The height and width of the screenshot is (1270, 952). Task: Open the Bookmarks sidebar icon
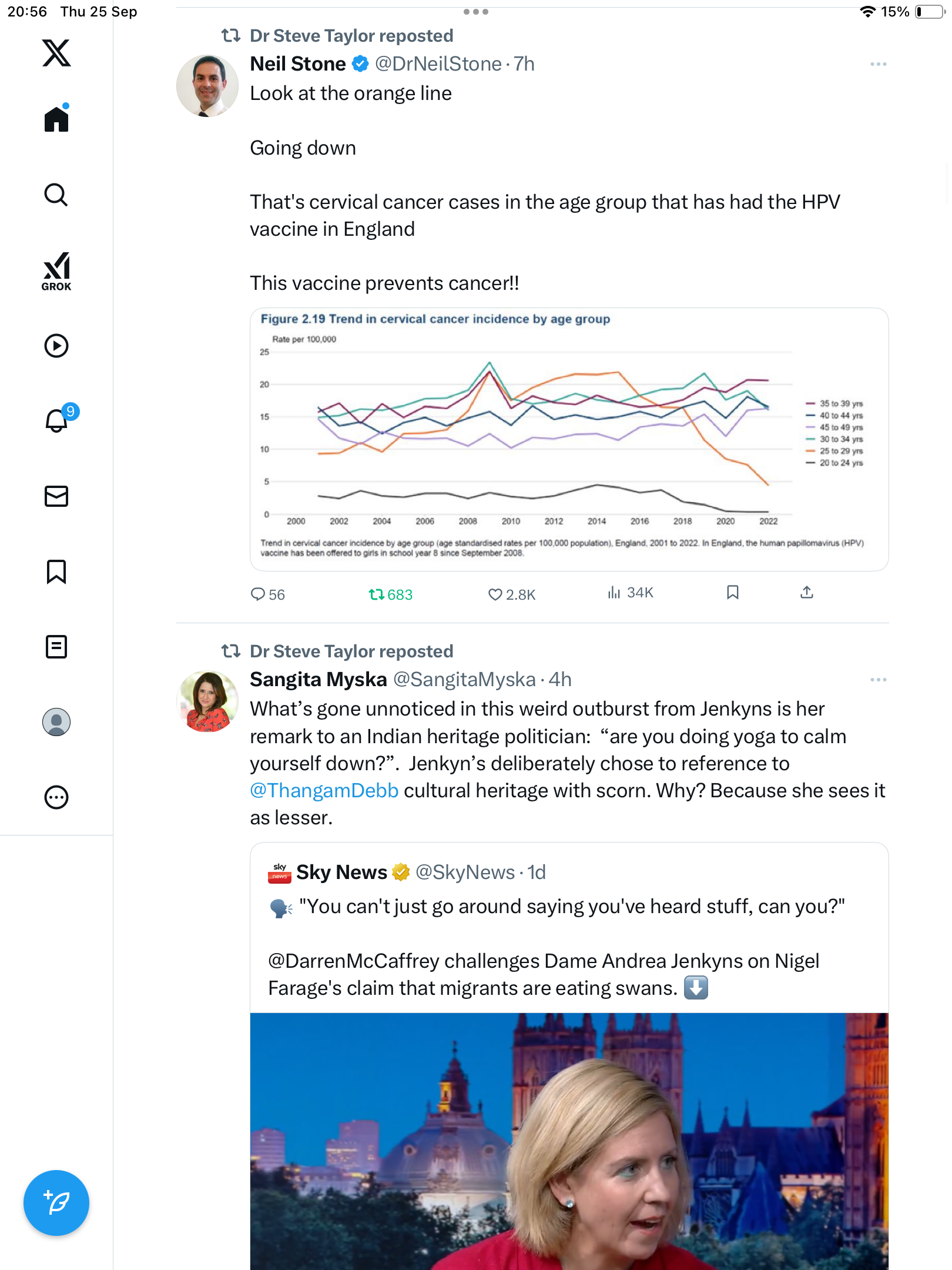[56, 571]
